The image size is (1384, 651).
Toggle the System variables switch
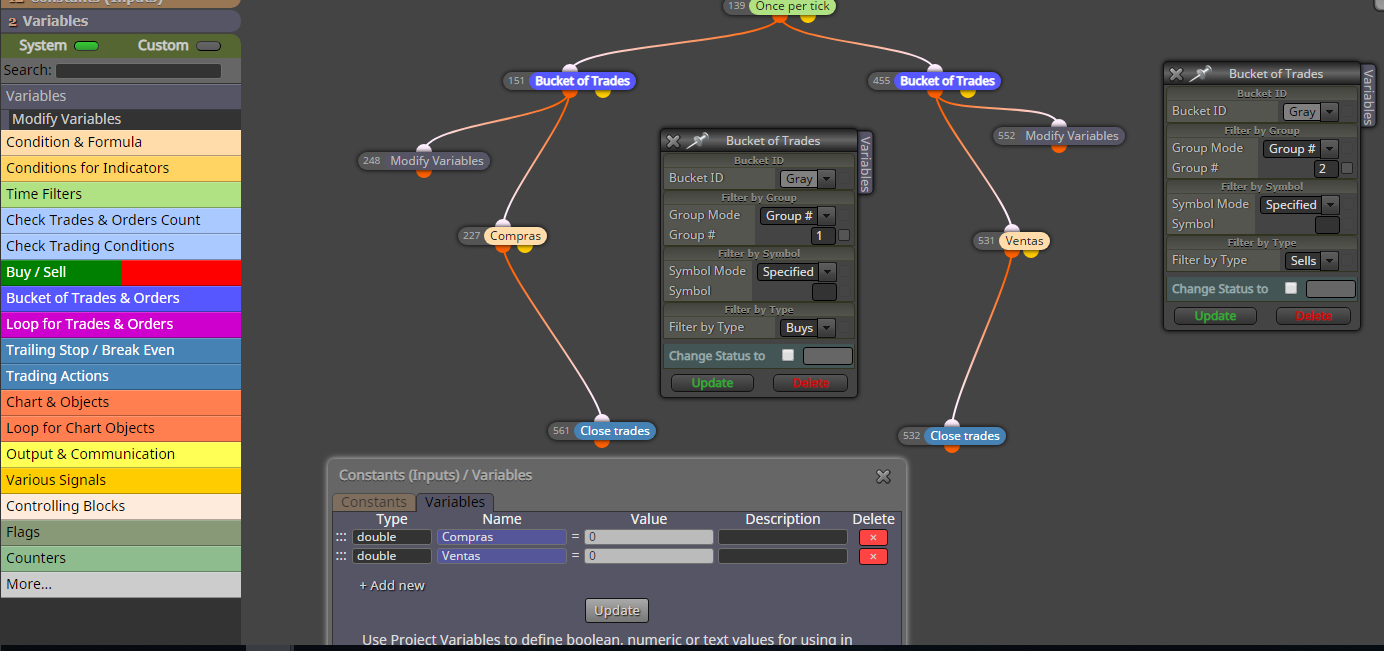coord(86,46)
